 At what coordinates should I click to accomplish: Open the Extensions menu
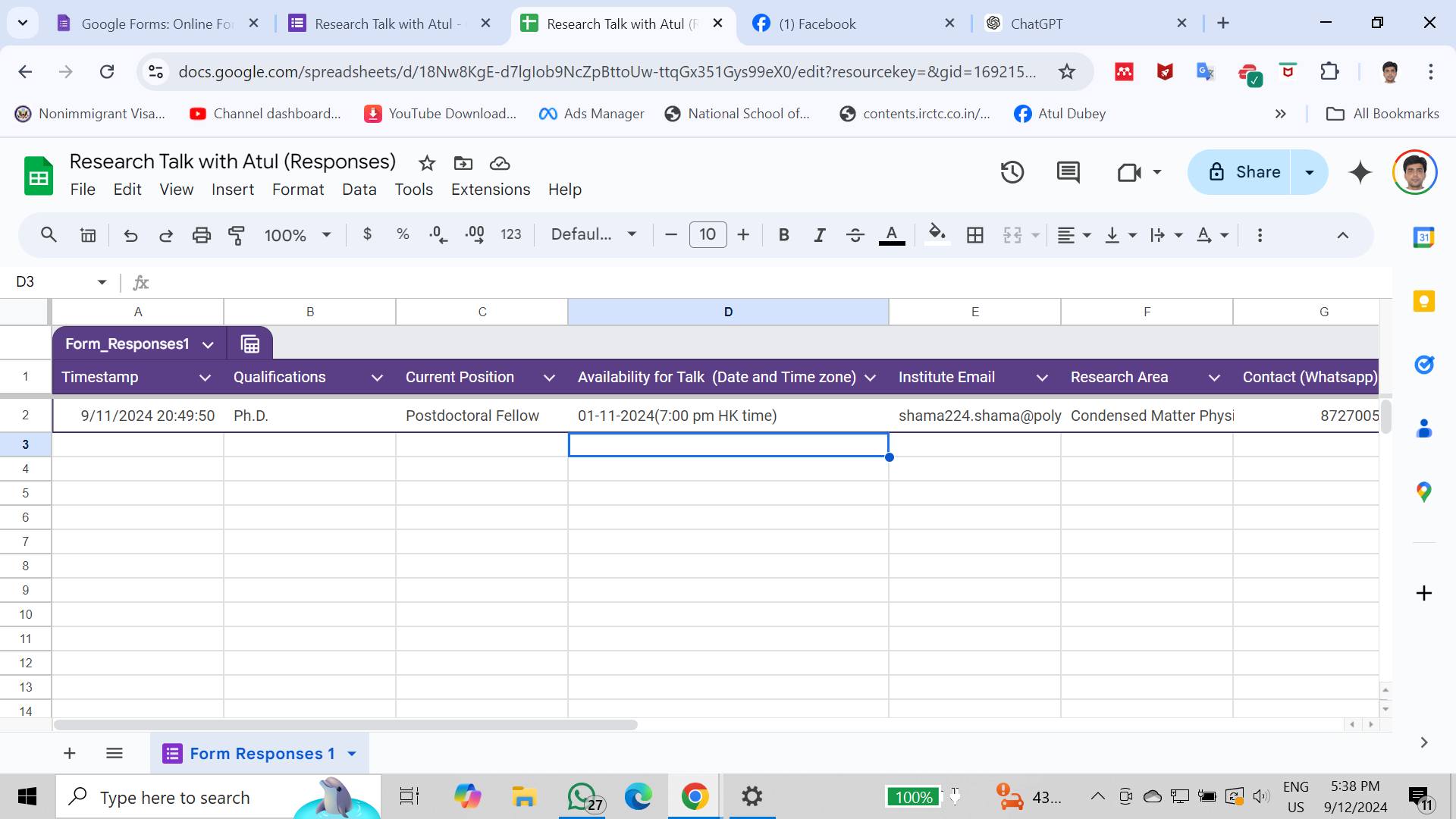(x=491, y=190)
